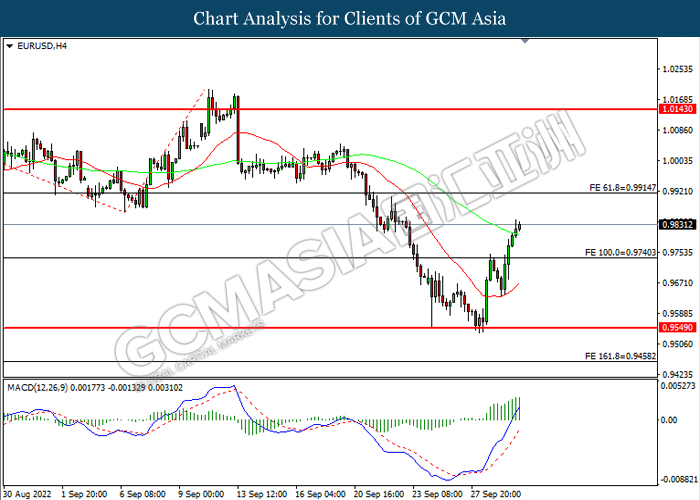Click the MACD 0.005273 scale value
Image resolution: width=700 pixels, height=500 pixels.
(x=678, y=386)
